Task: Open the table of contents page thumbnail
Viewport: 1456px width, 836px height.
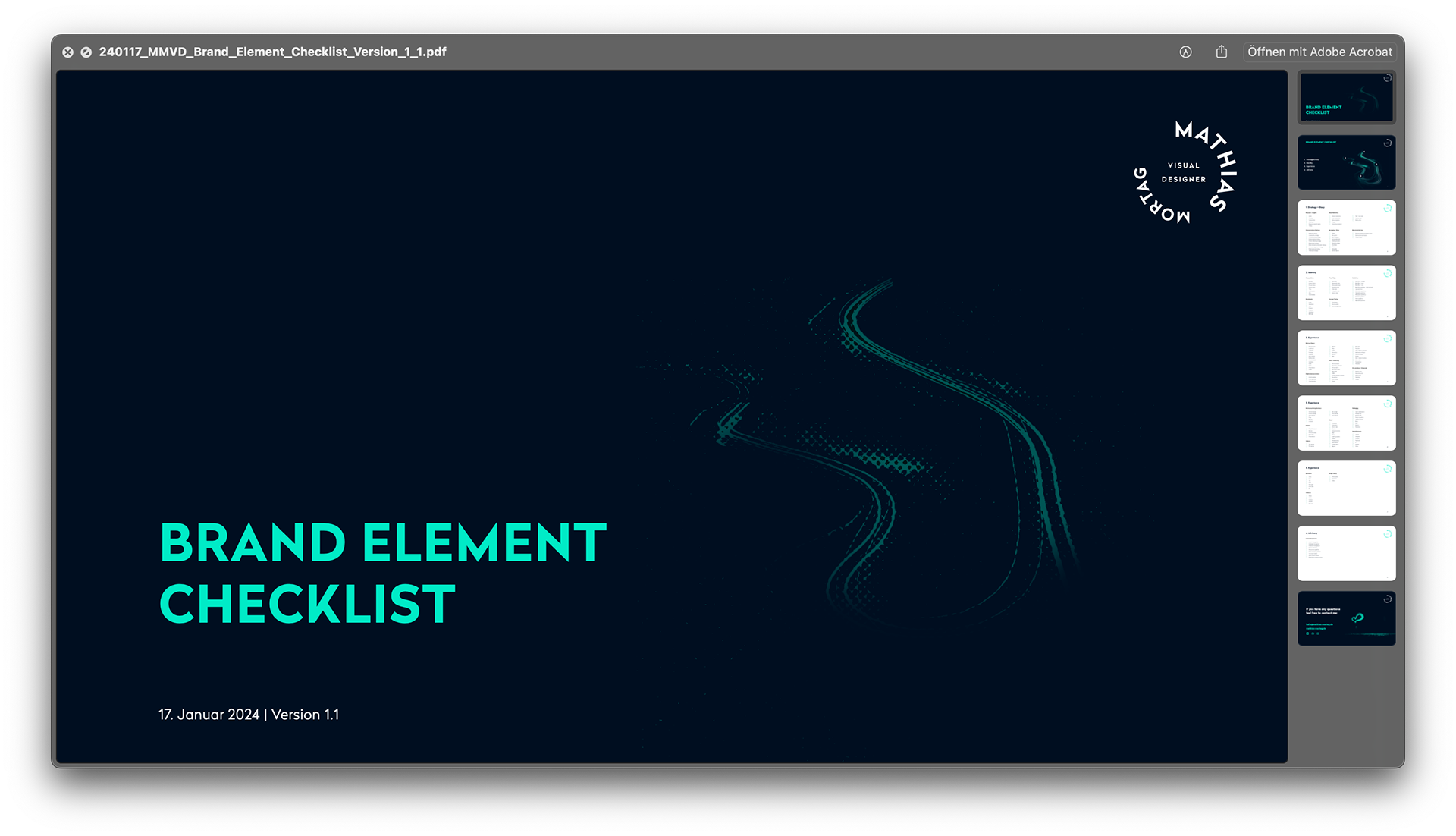Action: pos(1346,162)
